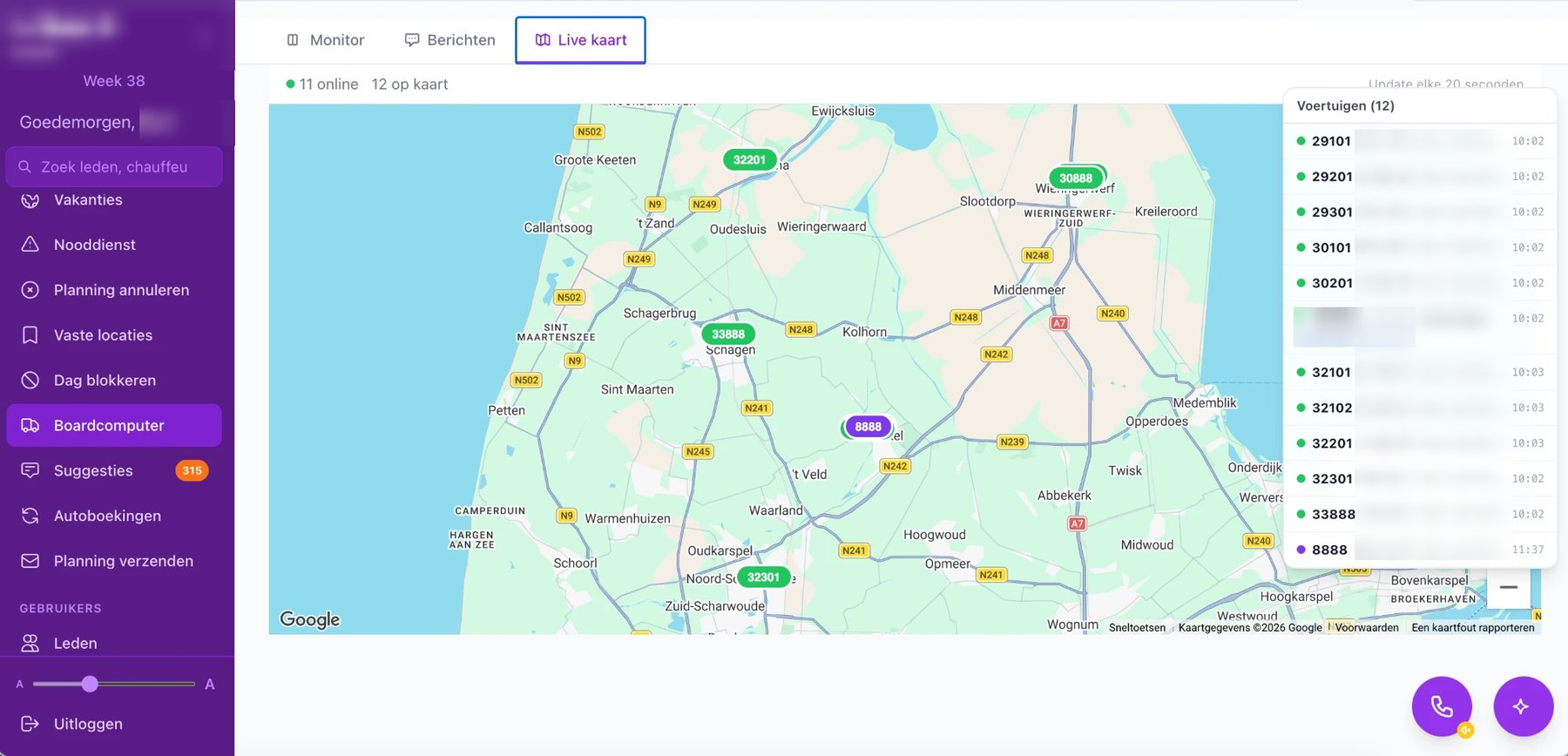The image size is (1568, 756).
Task: Open the Boardcomputer section
Action: pyautogui.click(x=113, y=425)
